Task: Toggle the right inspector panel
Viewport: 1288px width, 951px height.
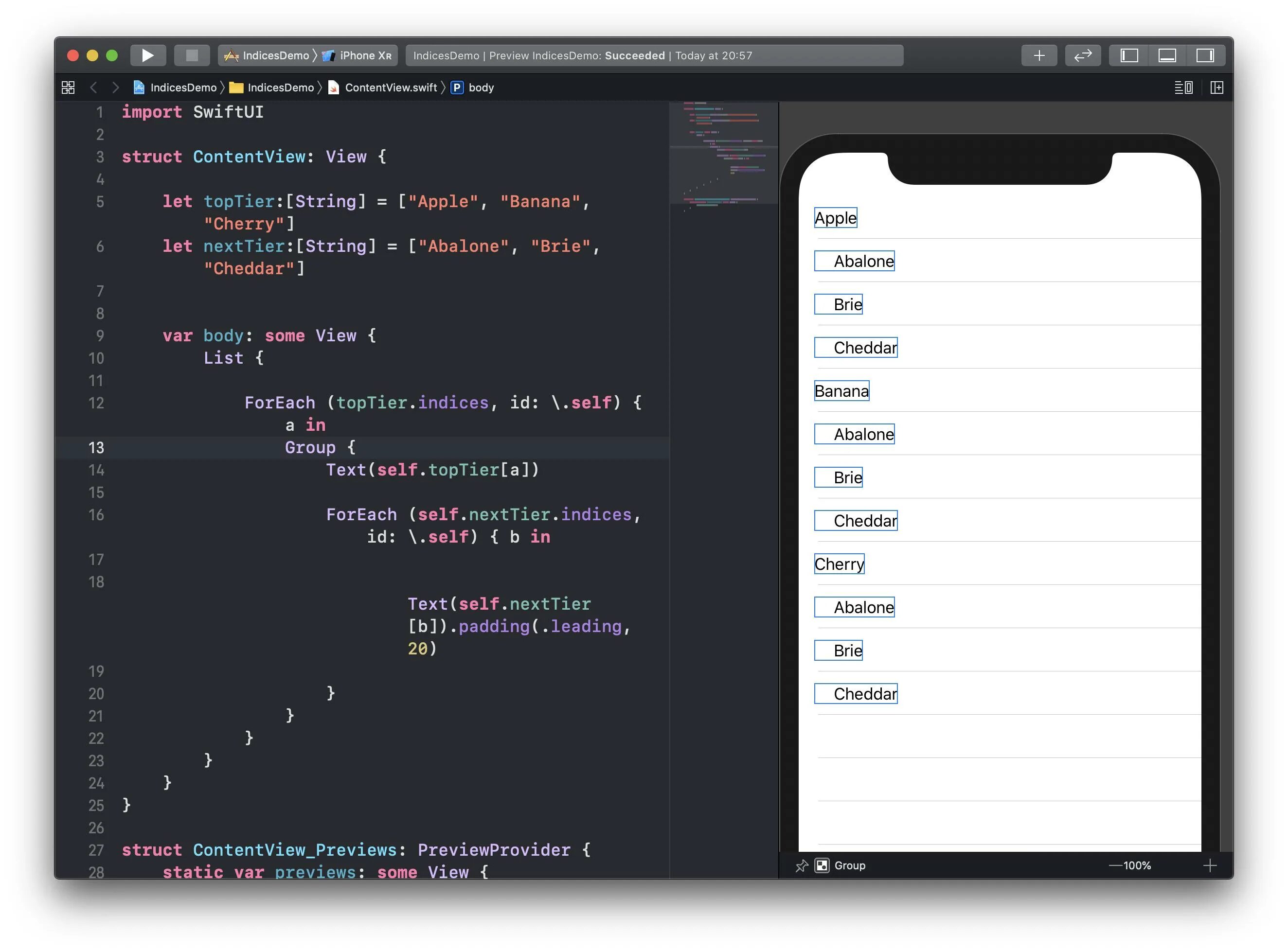Action: point(1204,55)
